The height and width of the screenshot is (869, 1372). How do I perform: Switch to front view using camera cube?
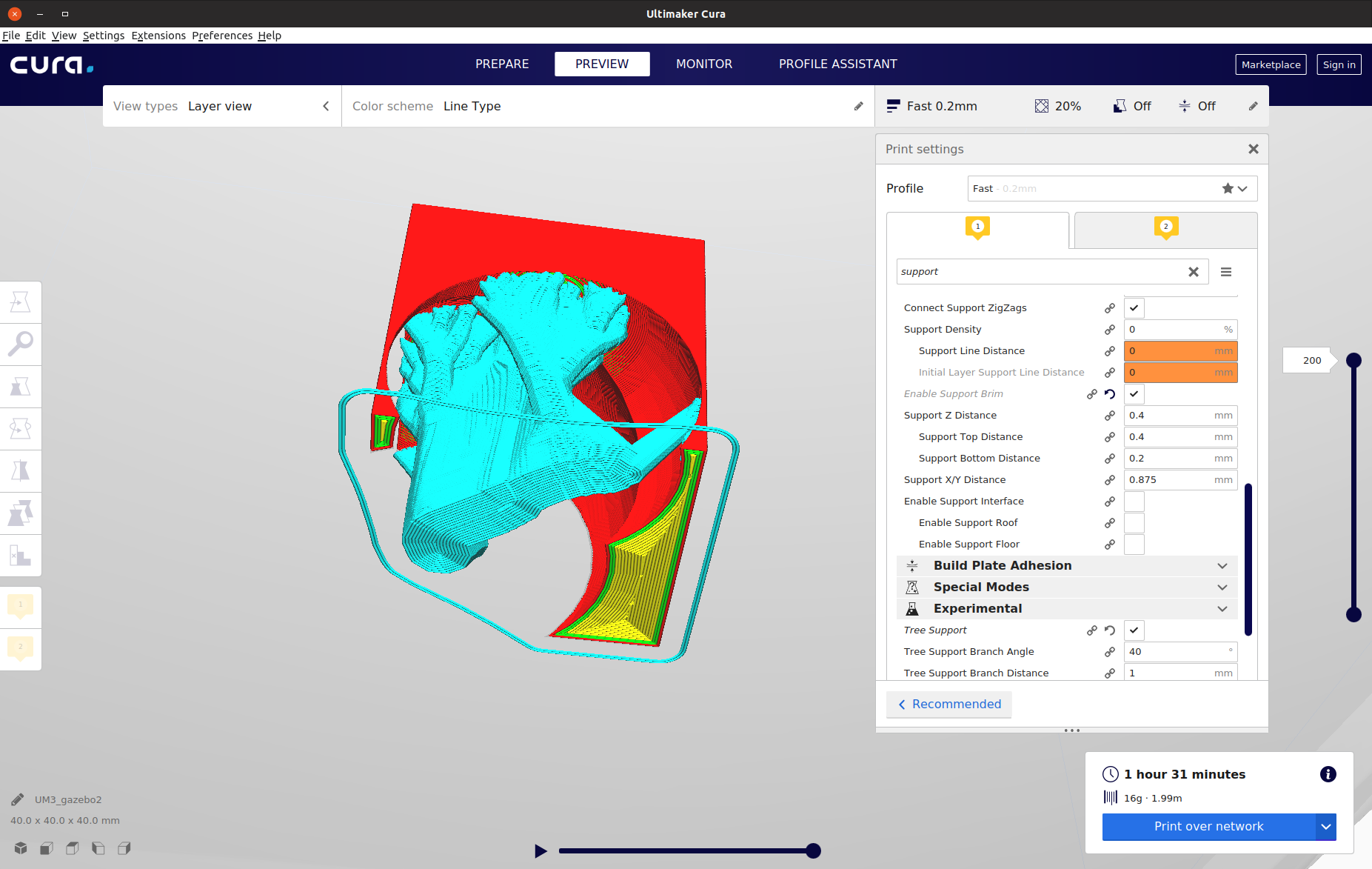tap(45, 848)
